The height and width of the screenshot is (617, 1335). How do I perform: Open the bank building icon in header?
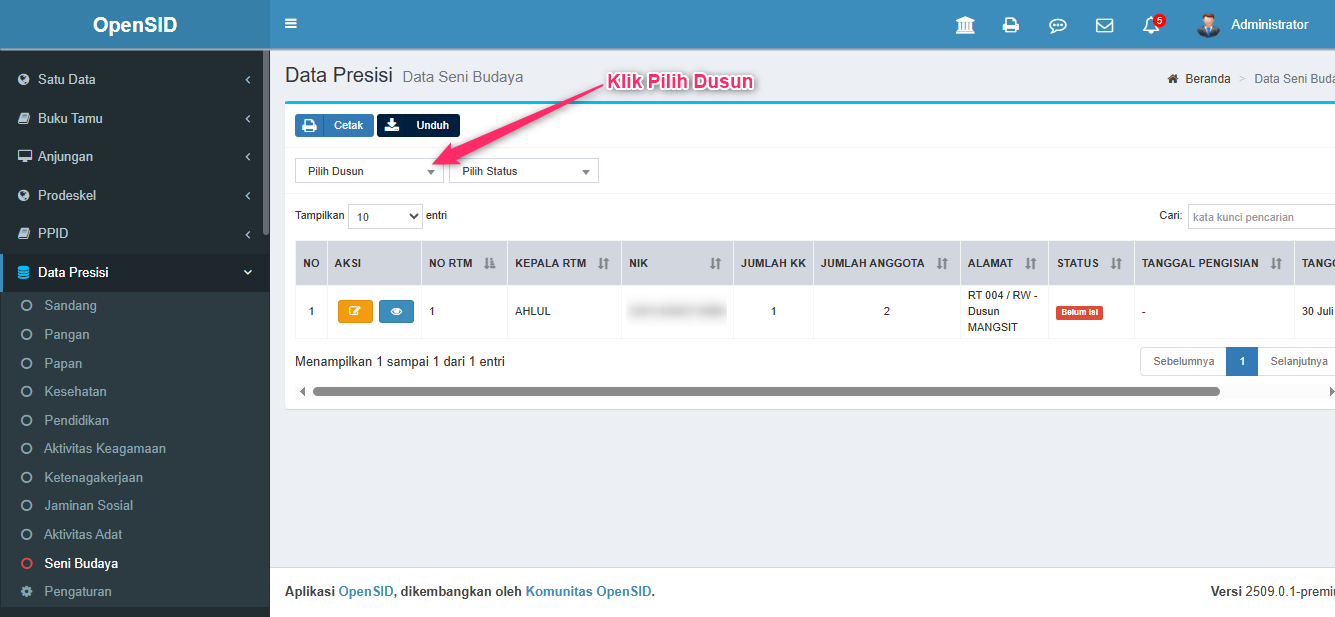pos(965,25)
